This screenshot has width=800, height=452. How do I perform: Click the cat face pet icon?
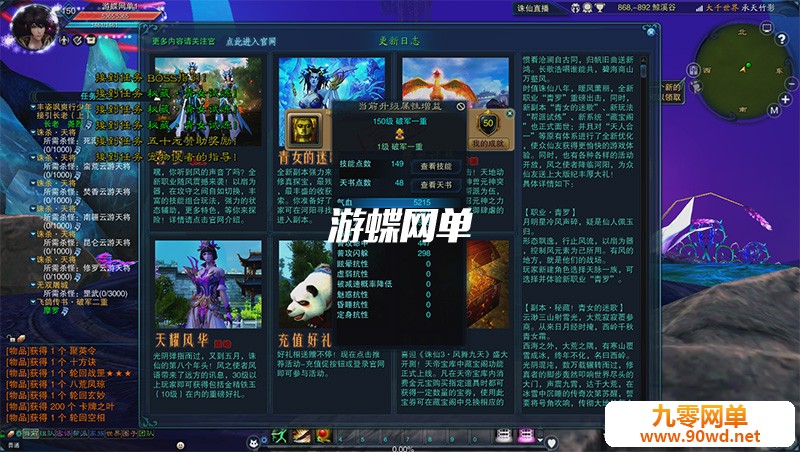point(254,442)
